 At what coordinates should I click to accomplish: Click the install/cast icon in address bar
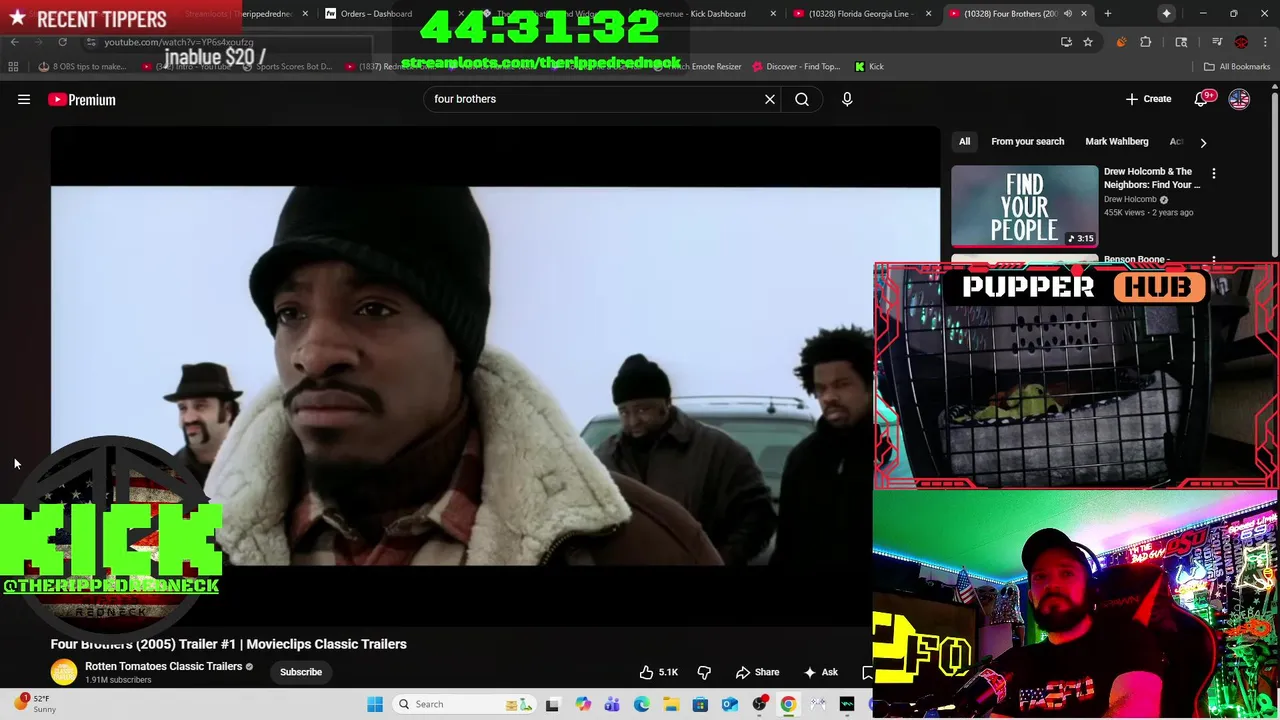[1066, 42]
